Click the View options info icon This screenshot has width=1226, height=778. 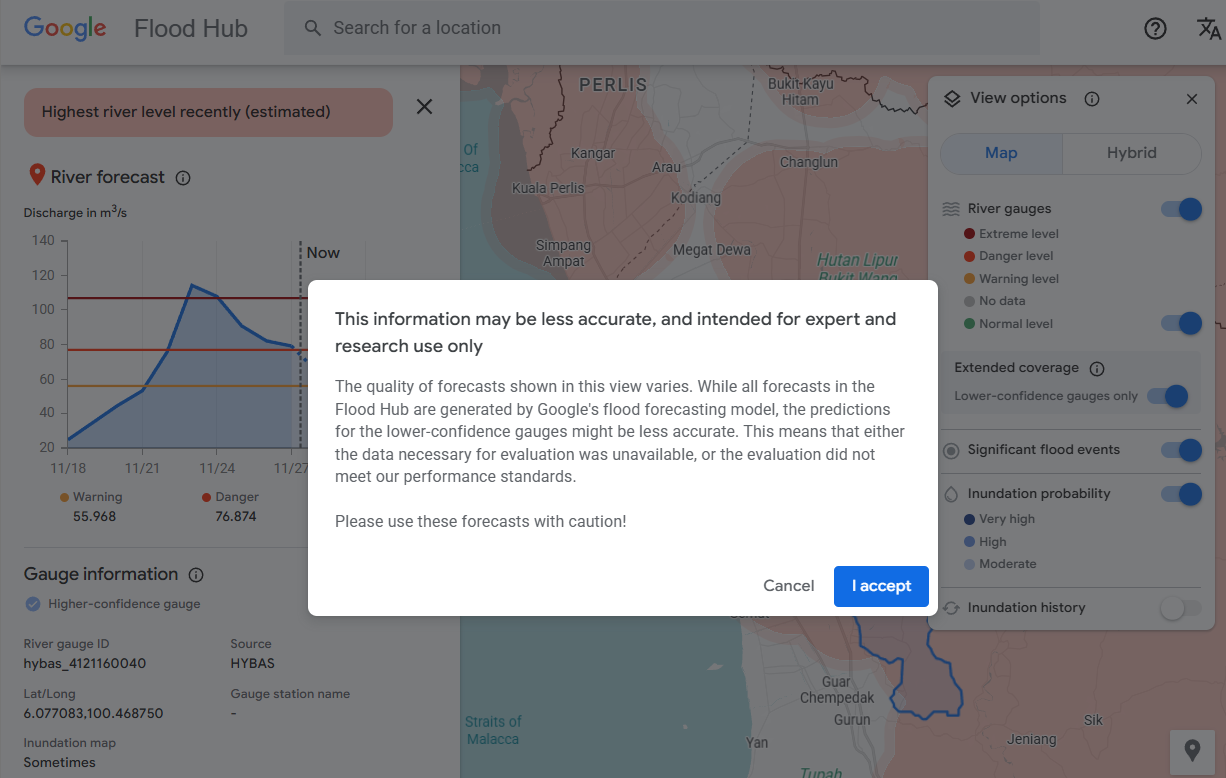click(1092, 99)
